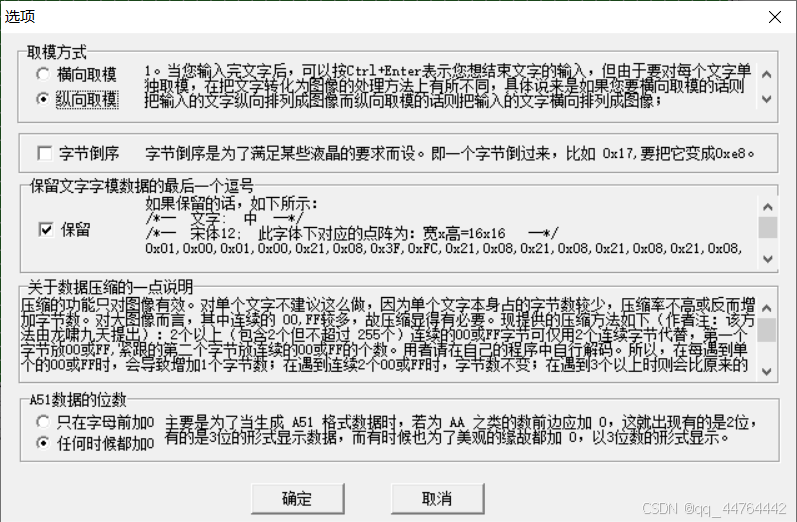Click up arrow in 数据压缩 text scrollbar
This screenshot has width=797, height=522.
point(767,308)
